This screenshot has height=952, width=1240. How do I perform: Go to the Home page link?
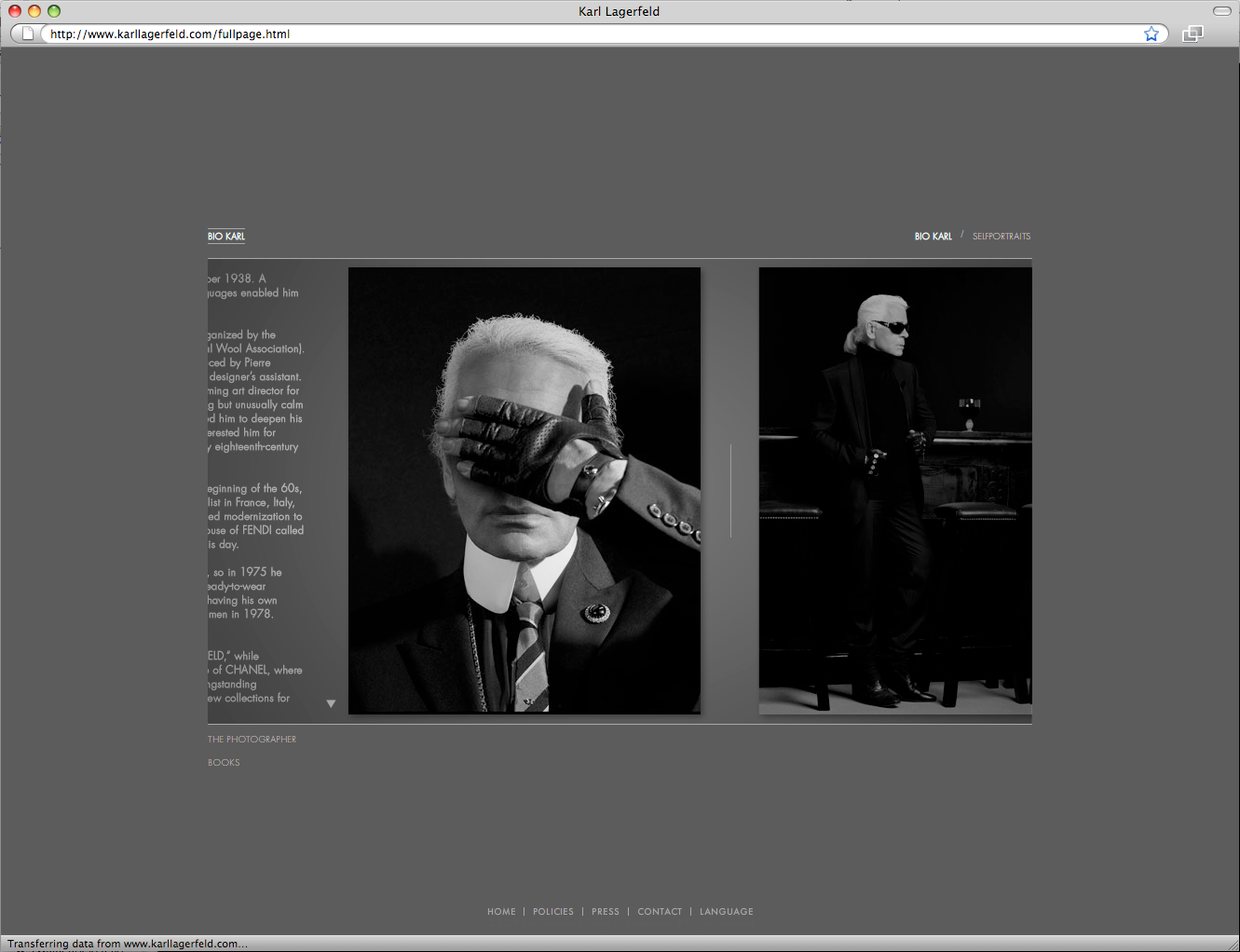[x=501, y=912]
